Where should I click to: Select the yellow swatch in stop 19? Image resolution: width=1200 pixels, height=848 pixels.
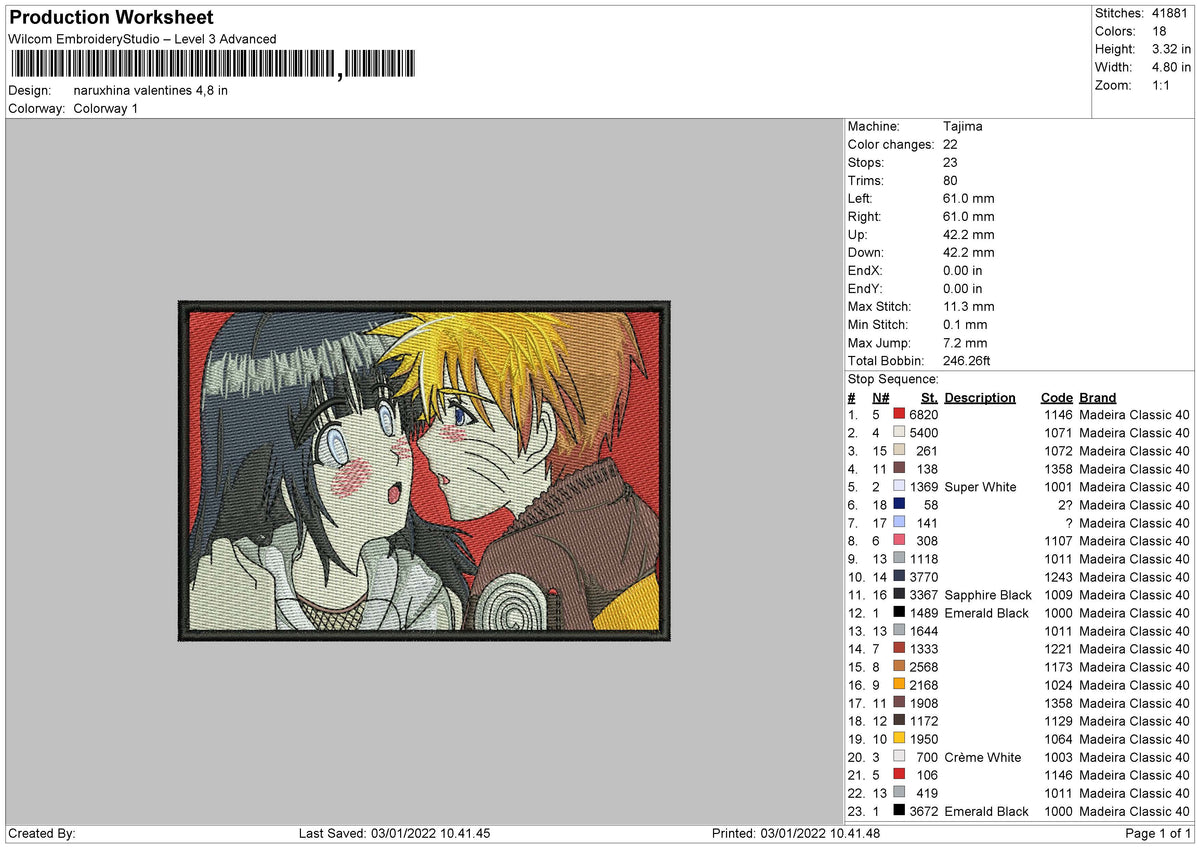(x=899, y=739)
